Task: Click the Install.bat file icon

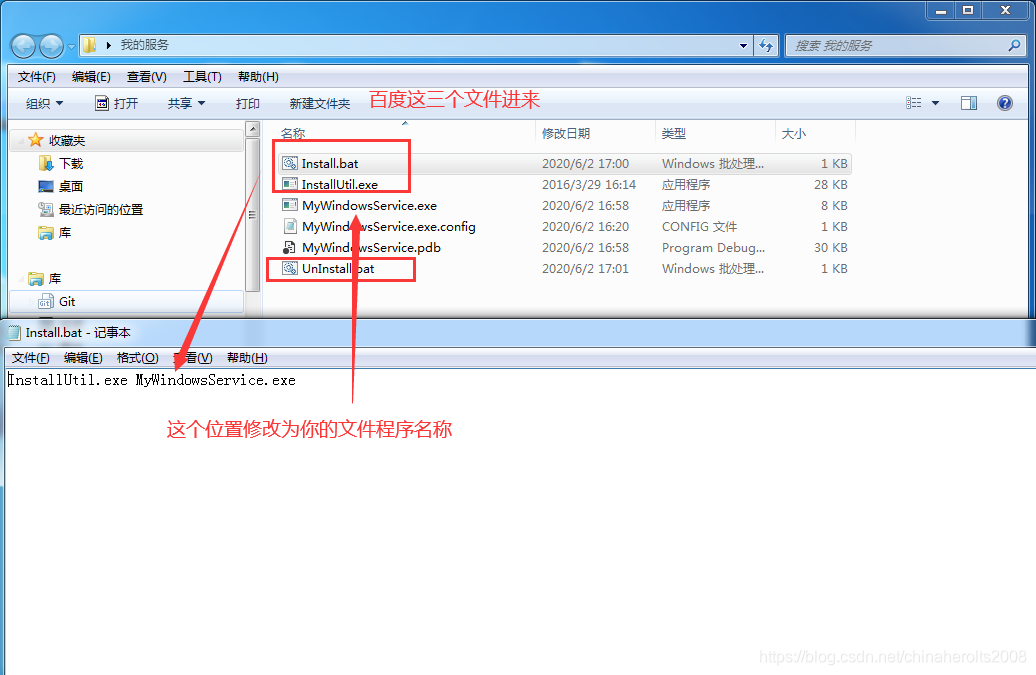Action: point(289,163)
